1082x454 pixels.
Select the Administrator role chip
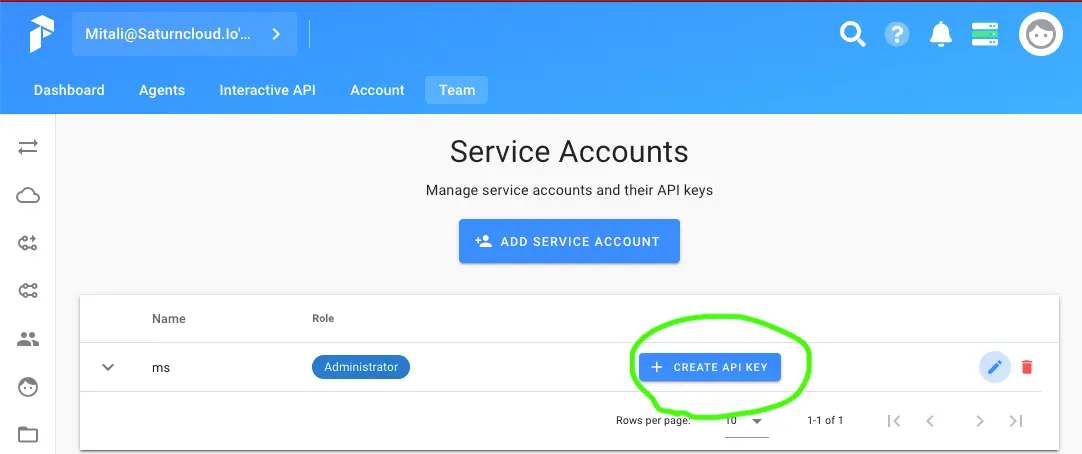361,367
